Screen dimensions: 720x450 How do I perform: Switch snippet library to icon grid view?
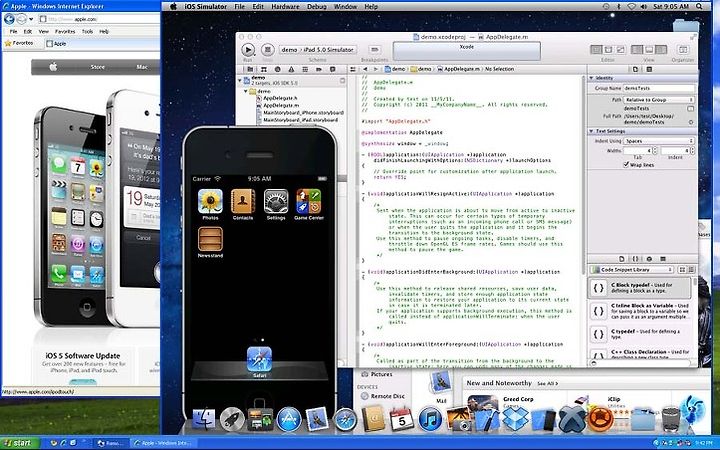click(x=682, y=270)
